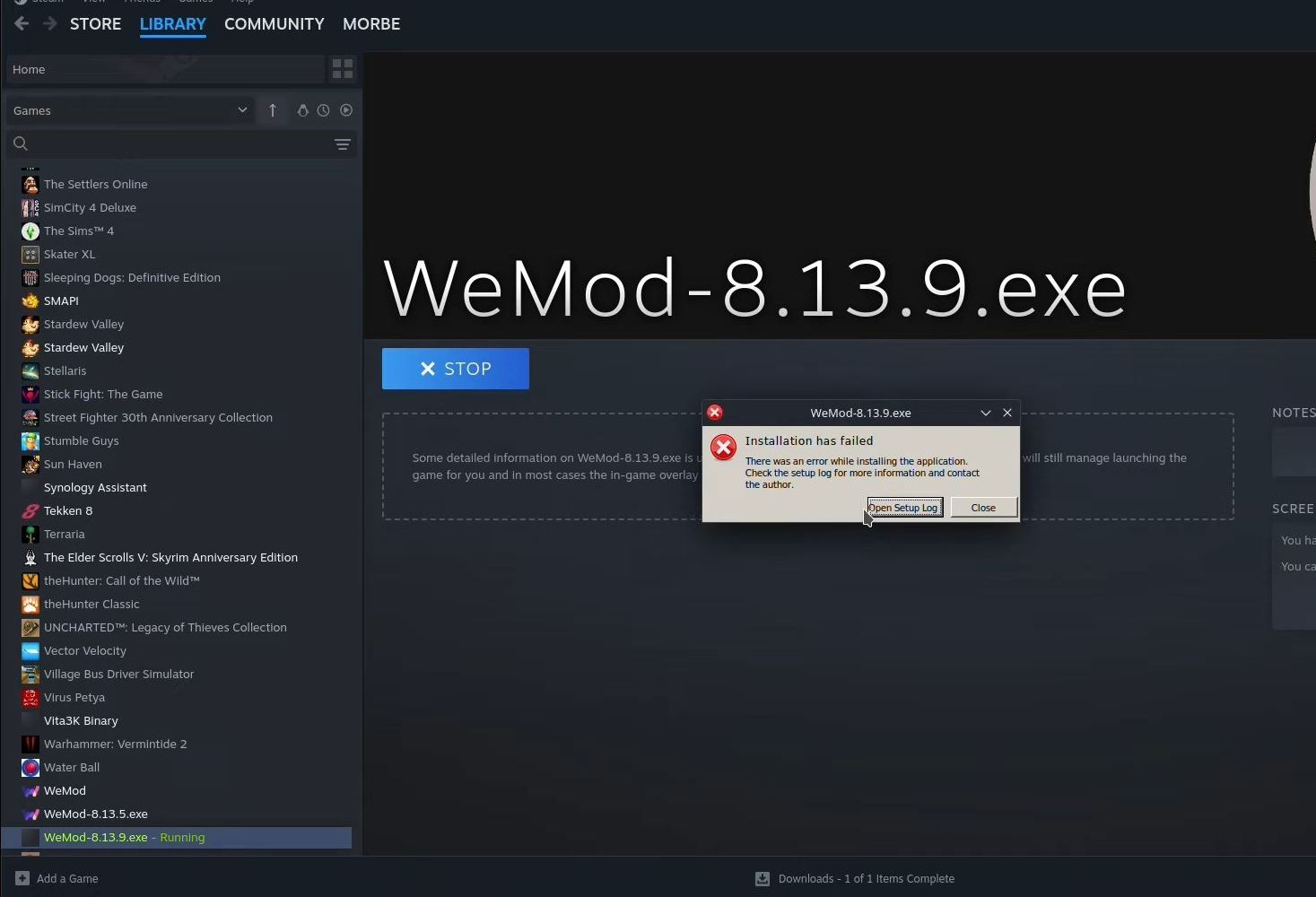Viewport: 1316px width, 897px height.
Task: Select Synology Assistant entry
Action: [95, 487]
